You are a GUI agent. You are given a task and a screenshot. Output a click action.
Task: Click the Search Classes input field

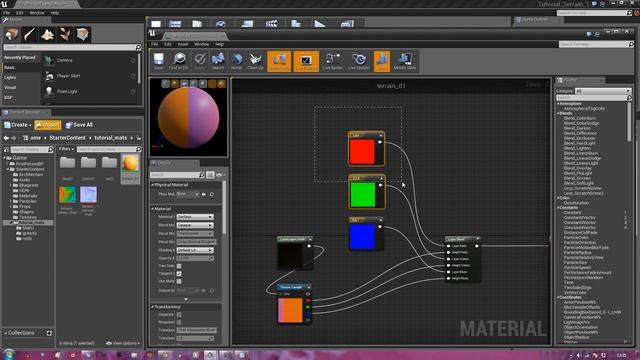click(x=72, y=47)
